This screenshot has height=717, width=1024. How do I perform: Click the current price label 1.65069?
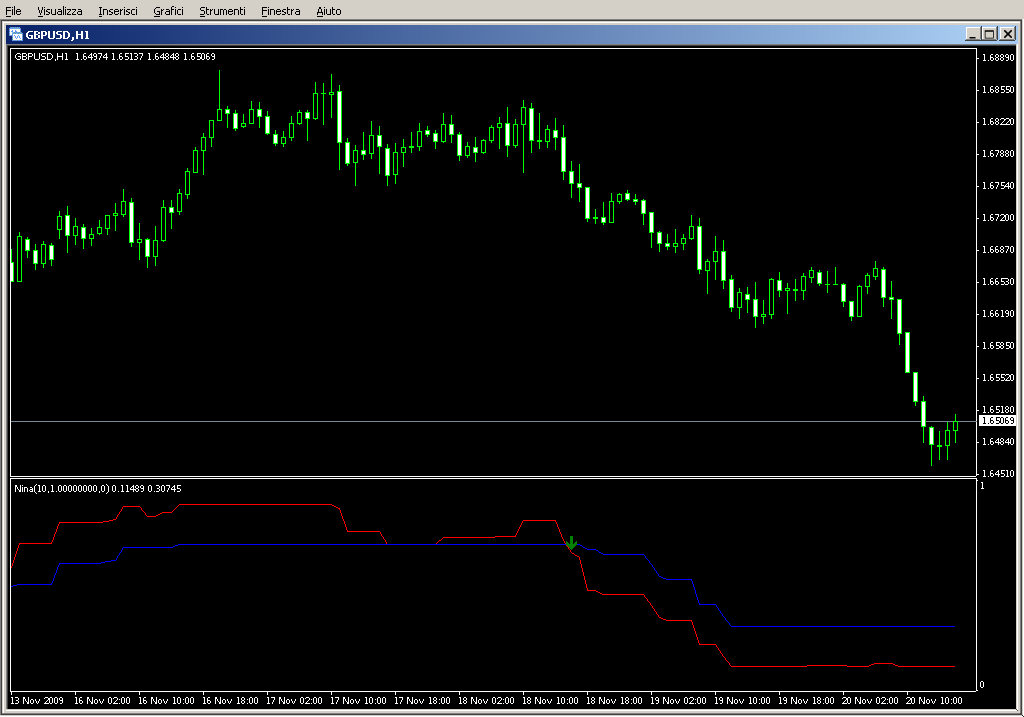click(x=997, y=422)
